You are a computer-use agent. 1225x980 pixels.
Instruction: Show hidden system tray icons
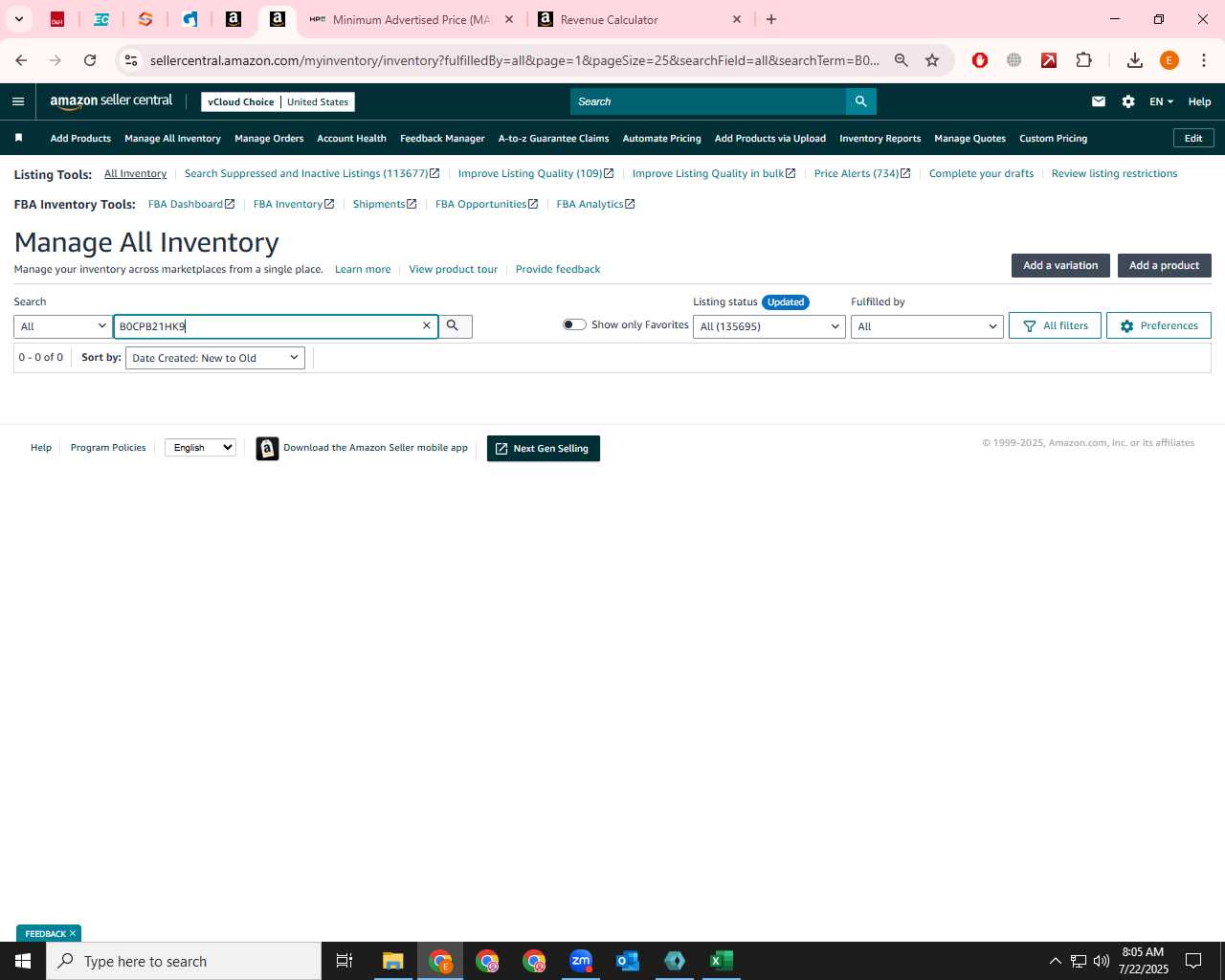click(x=1055, y=961)
